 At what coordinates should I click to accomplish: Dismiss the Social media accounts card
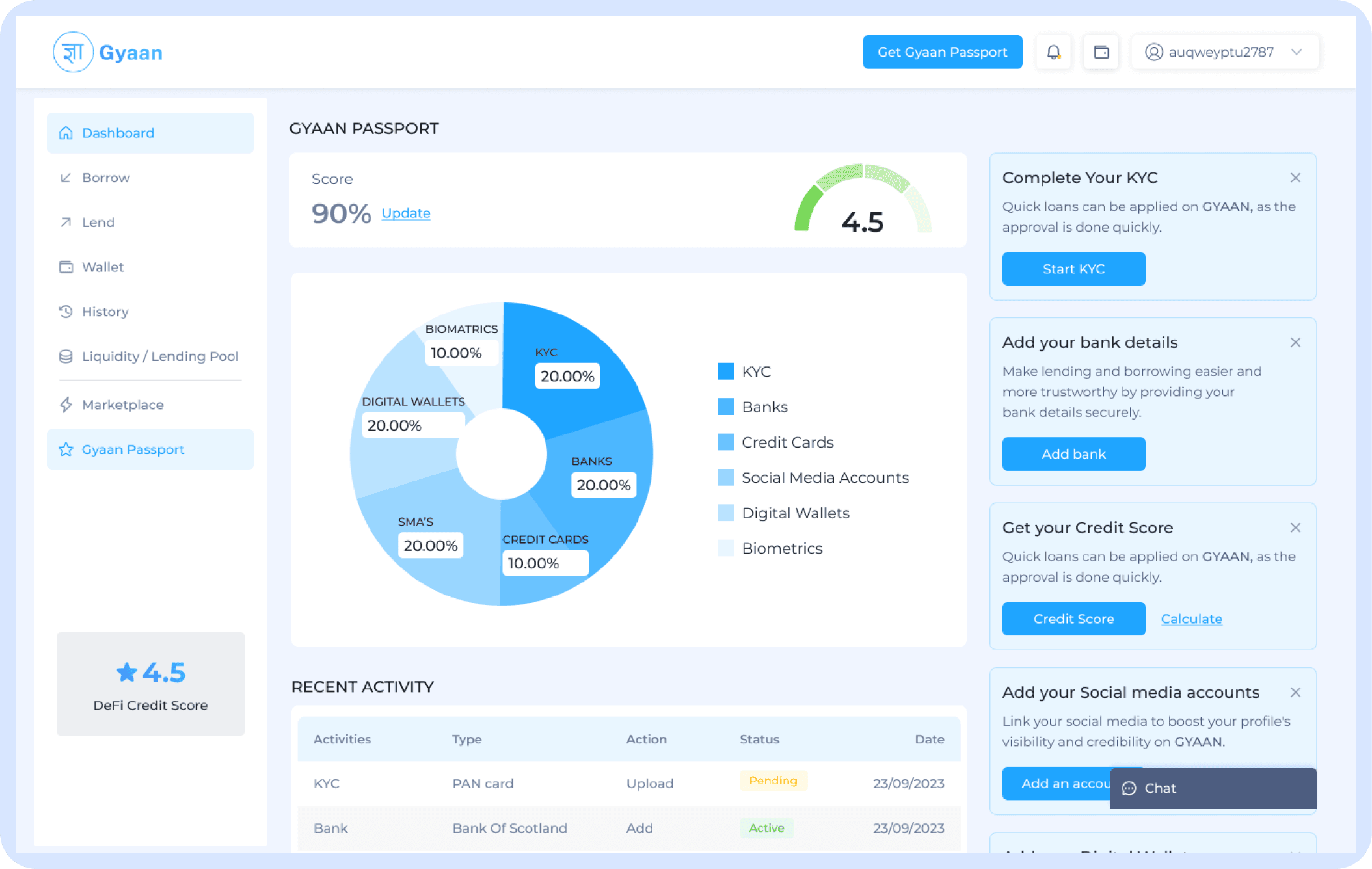[1295, 692]
